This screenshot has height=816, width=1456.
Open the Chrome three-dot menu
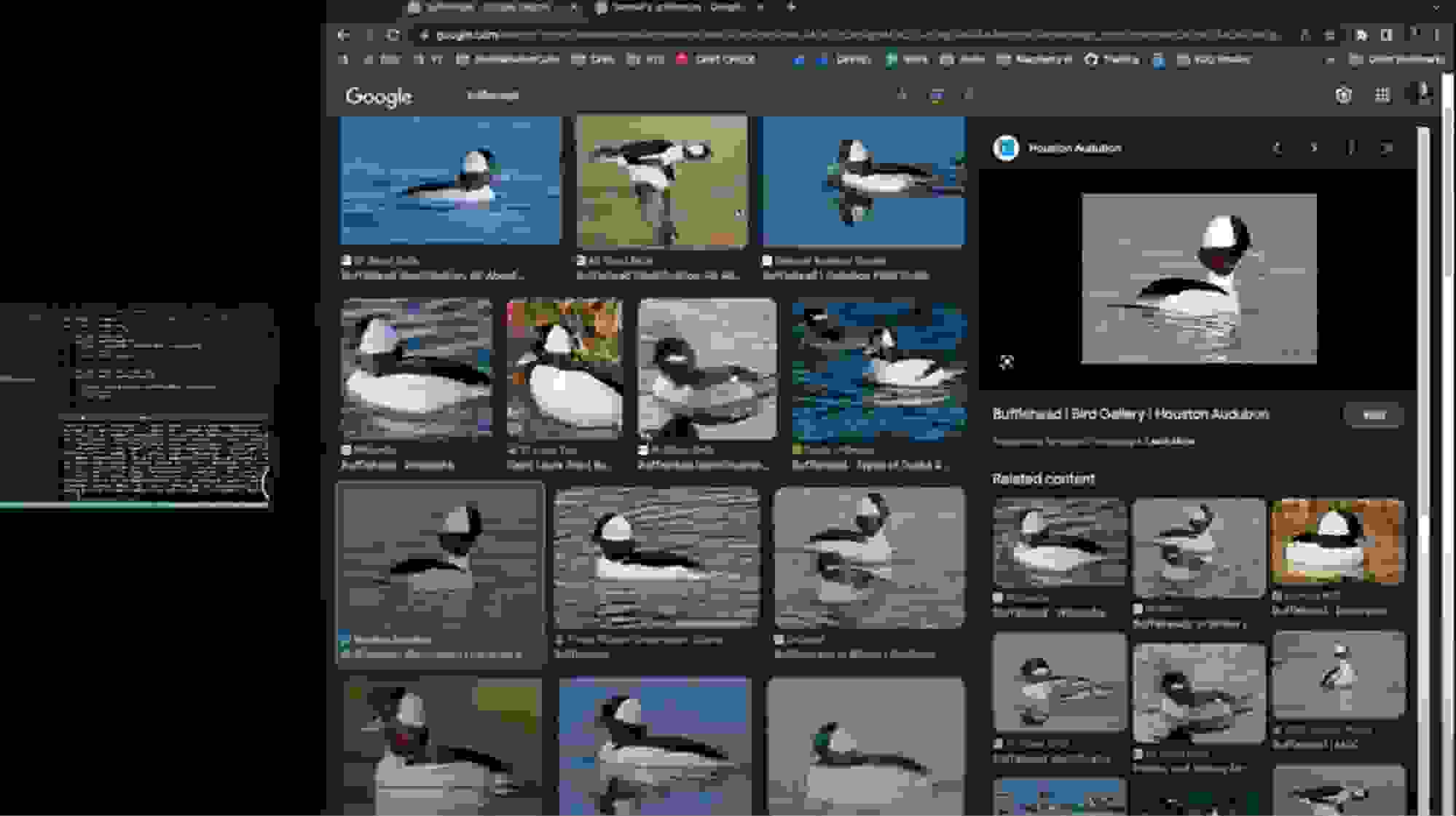point(1436,34)
